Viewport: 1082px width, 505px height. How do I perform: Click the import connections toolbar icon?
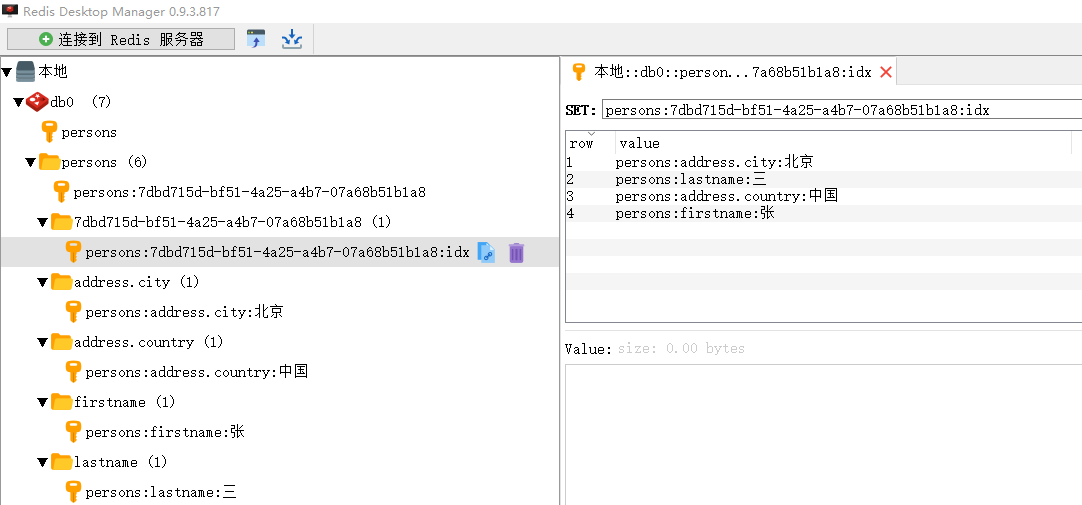(256, 39)
